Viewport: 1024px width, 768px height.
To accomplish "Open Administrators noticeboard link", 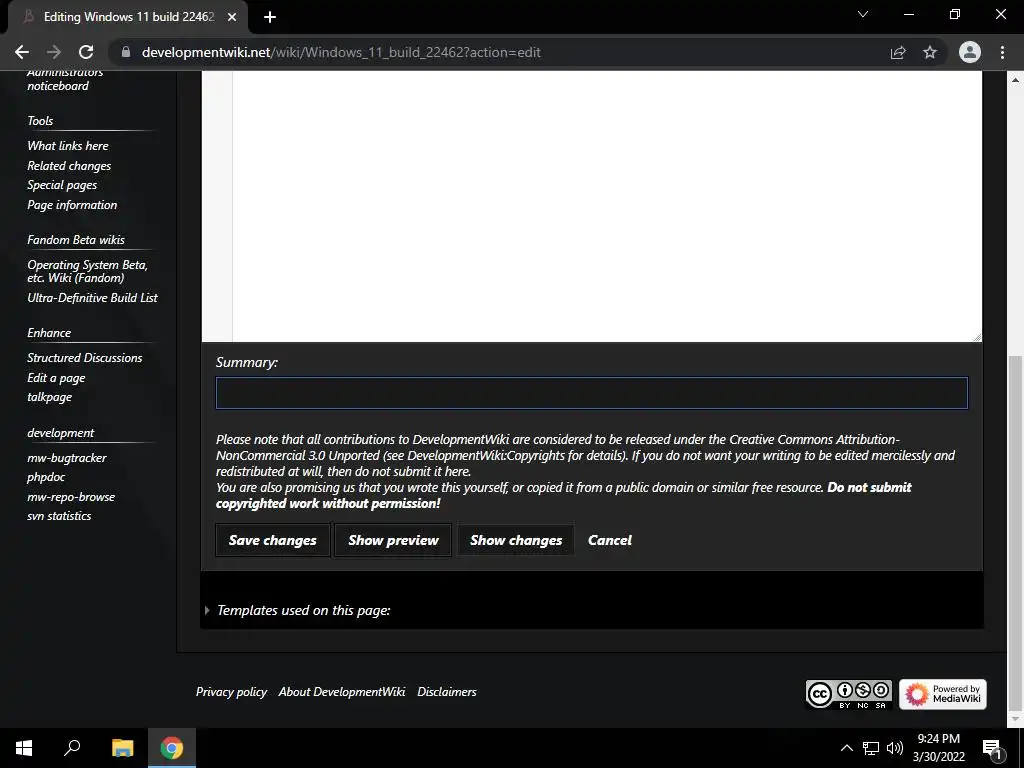I will pyautogui.click(x=65, y=79).
